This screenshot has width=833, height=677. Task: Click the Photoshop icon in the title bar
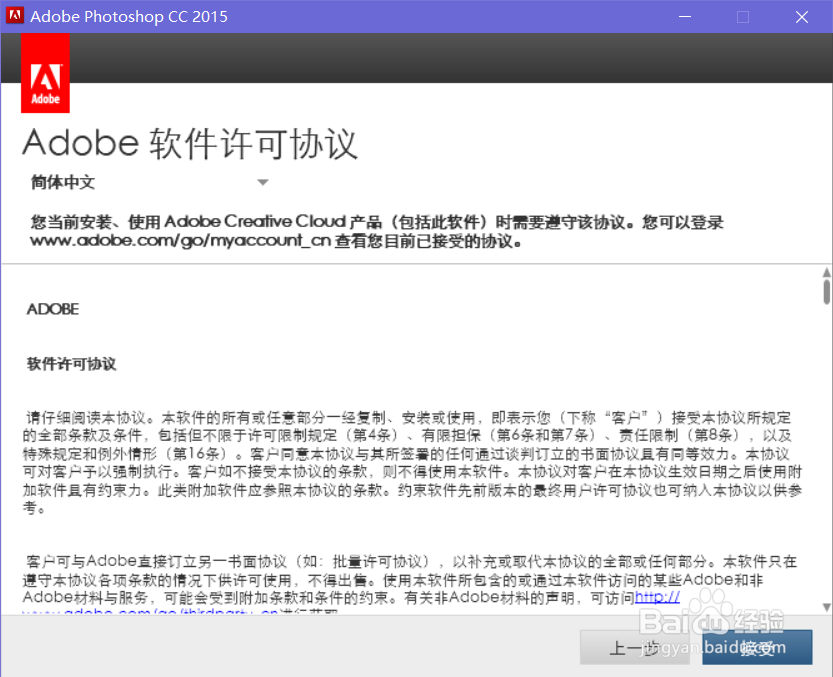pyautogui.click(x=13, y=16)
